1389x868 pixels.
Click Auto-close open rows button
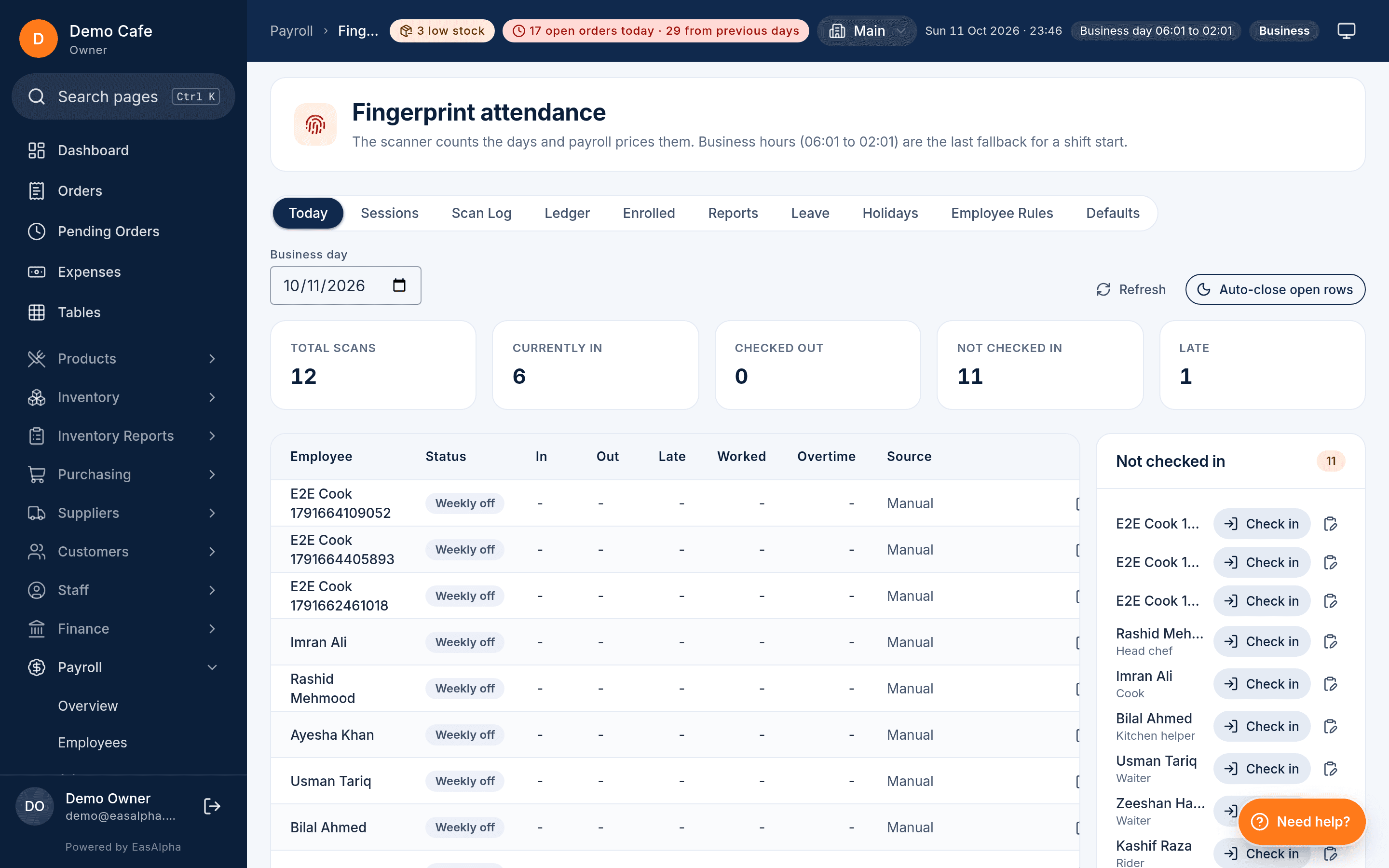1275,289
